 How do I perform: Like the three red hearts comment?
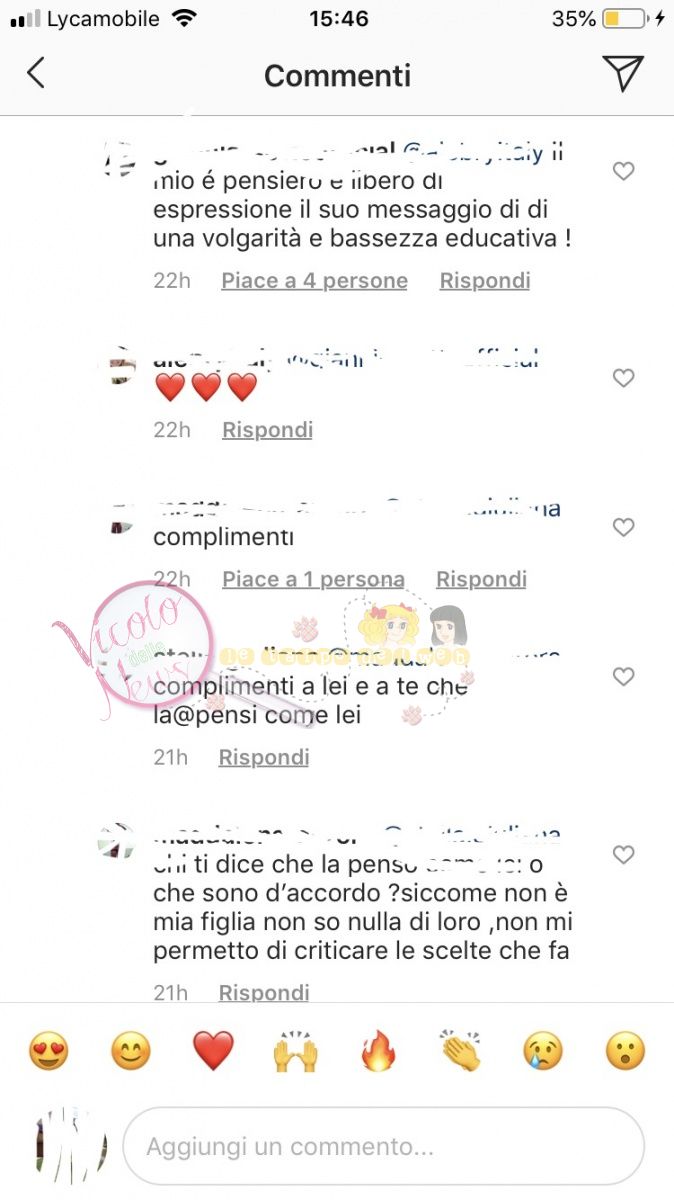tap(624, 378)
